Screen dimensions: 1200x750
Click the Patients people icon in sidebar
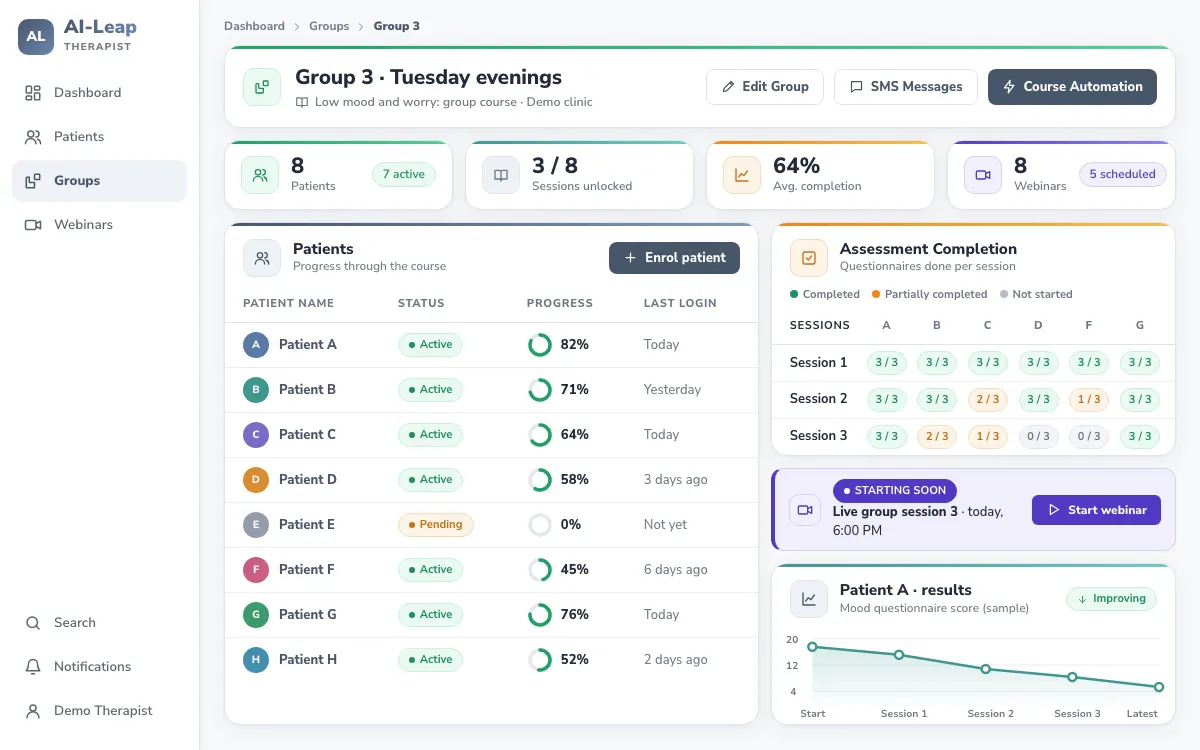(33, 137)
